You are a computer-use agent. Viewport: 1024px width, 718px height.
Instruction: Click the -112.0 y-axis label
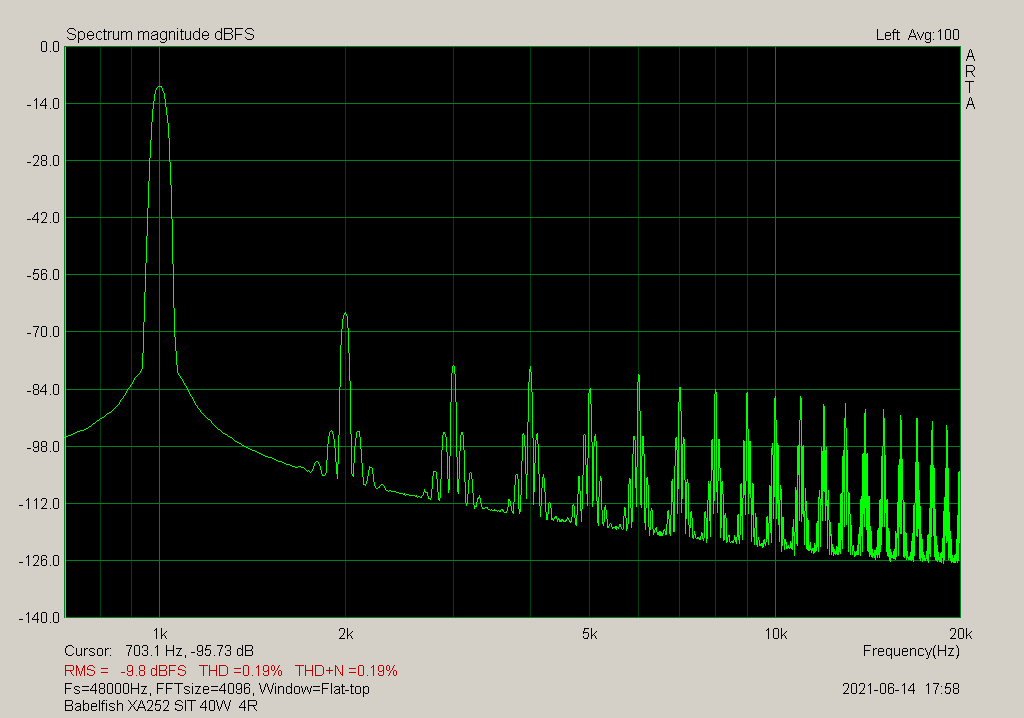coord(39,504)
